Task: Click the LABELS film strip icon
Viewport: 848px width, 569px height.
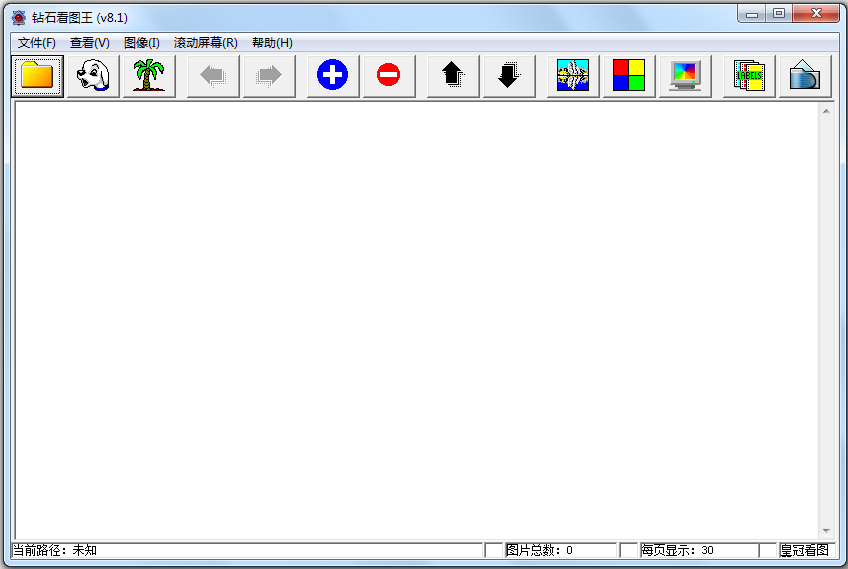Action: coord(749,76)
